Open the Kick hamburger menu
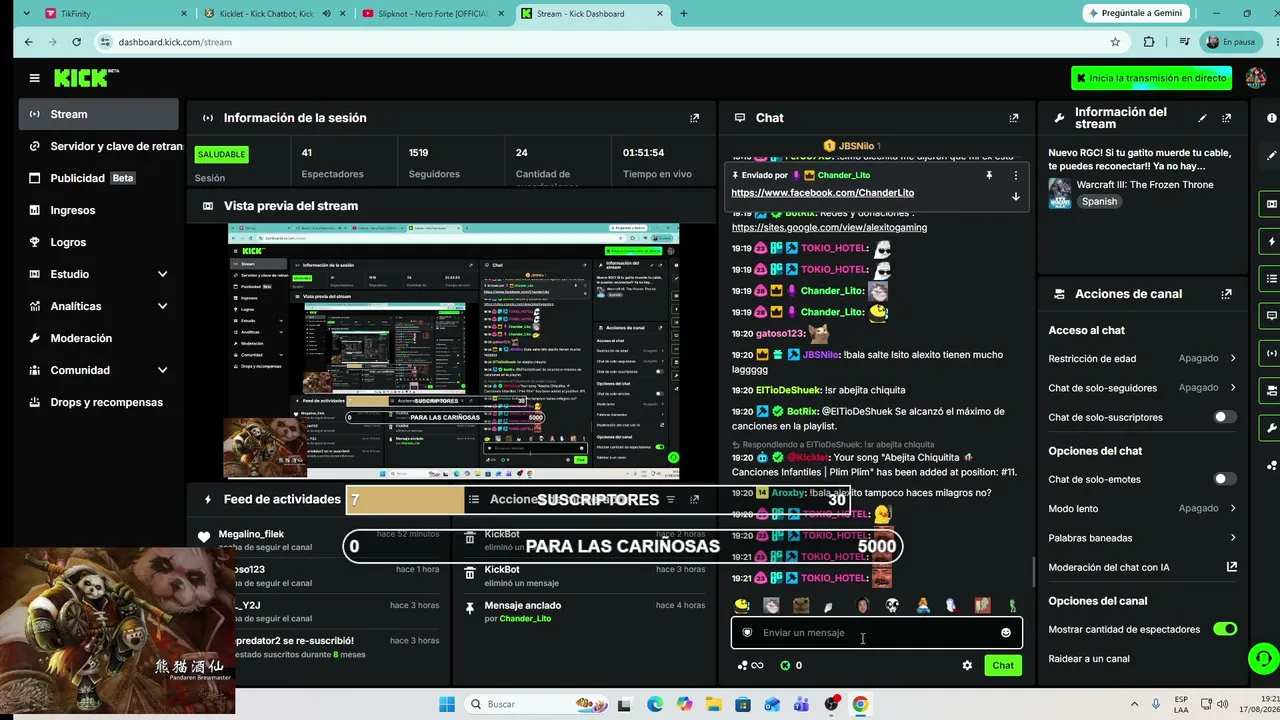Screen dimensions: 1280x720 coord(35,78)
